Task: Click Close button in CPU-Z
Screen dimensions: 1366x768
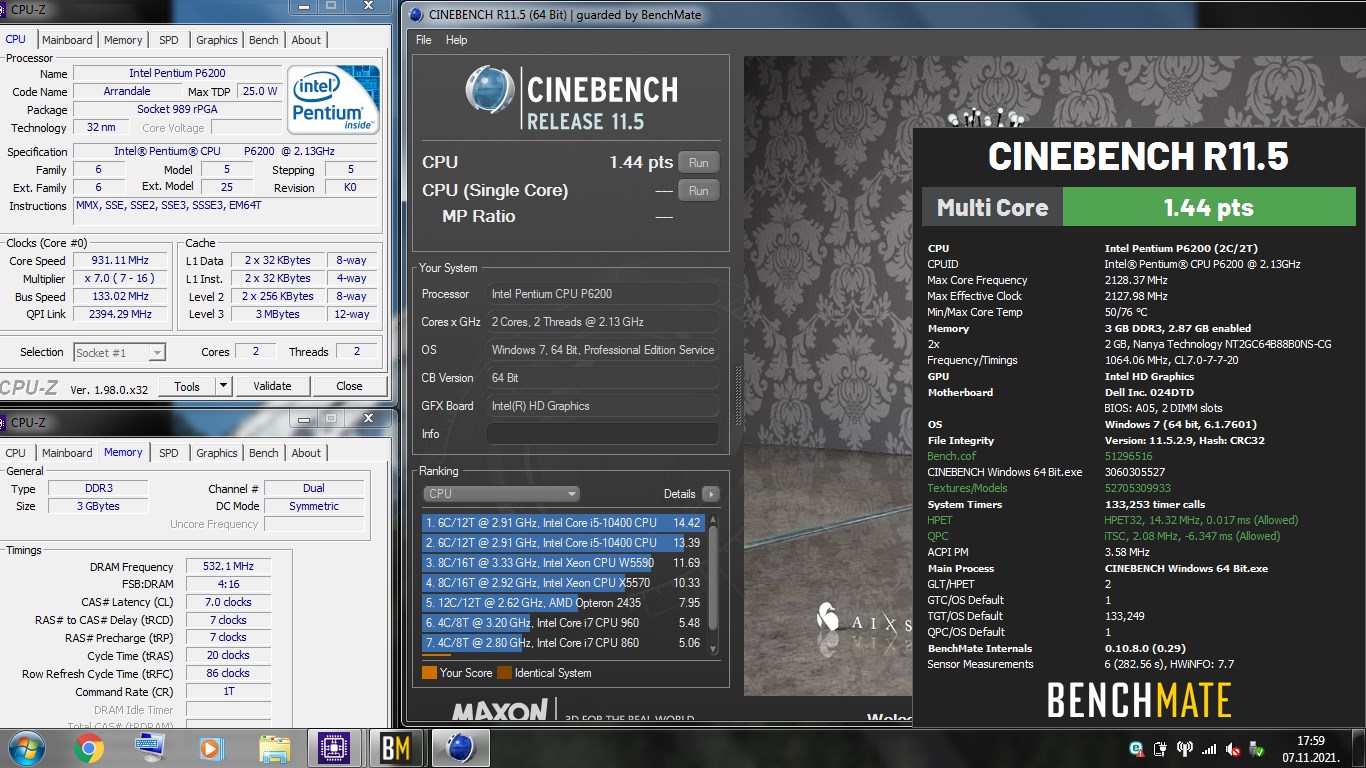Action: coord(349,386)
